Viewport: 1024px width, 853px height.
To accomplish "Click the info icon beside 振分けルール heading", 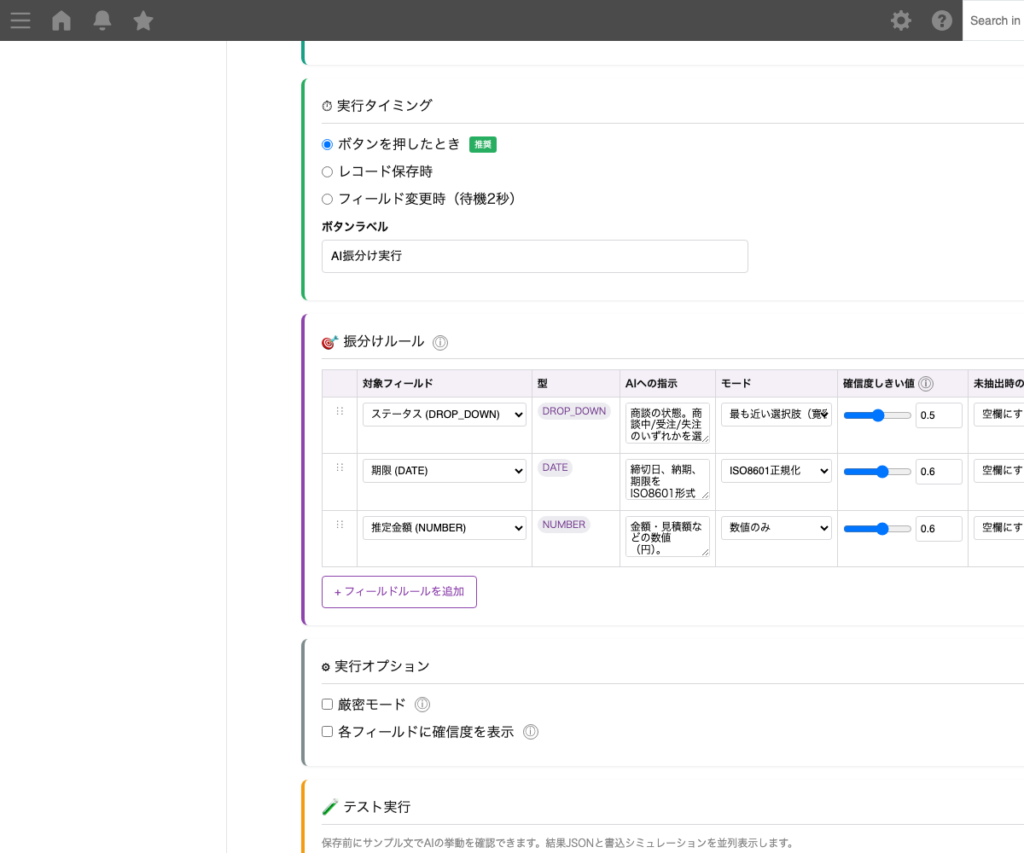I will 440,342.
